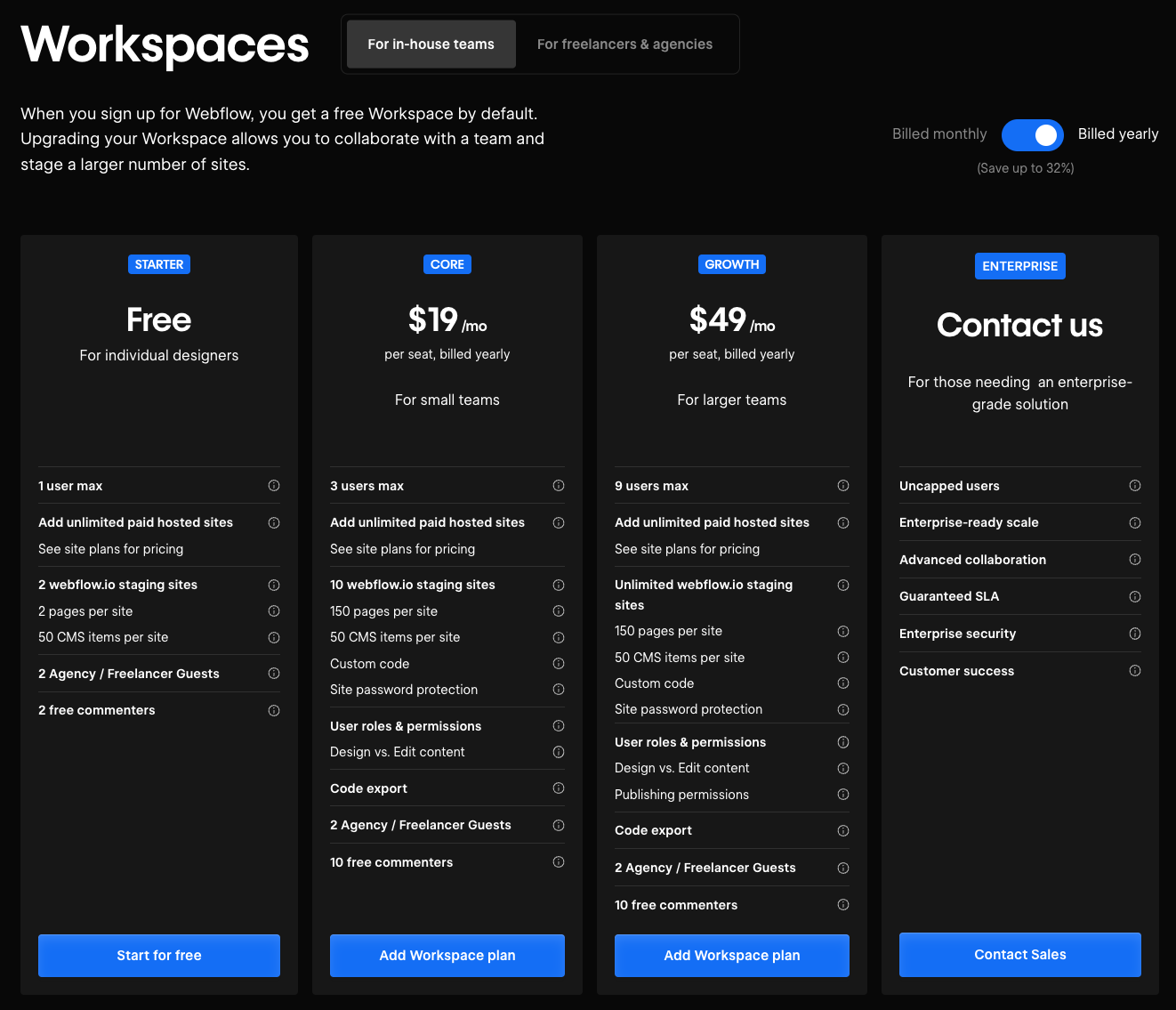Open Core's 10 free commenters info icon
This screenshot has width=1176, height=1010.
pyautogui.click(x=559, y=862)
